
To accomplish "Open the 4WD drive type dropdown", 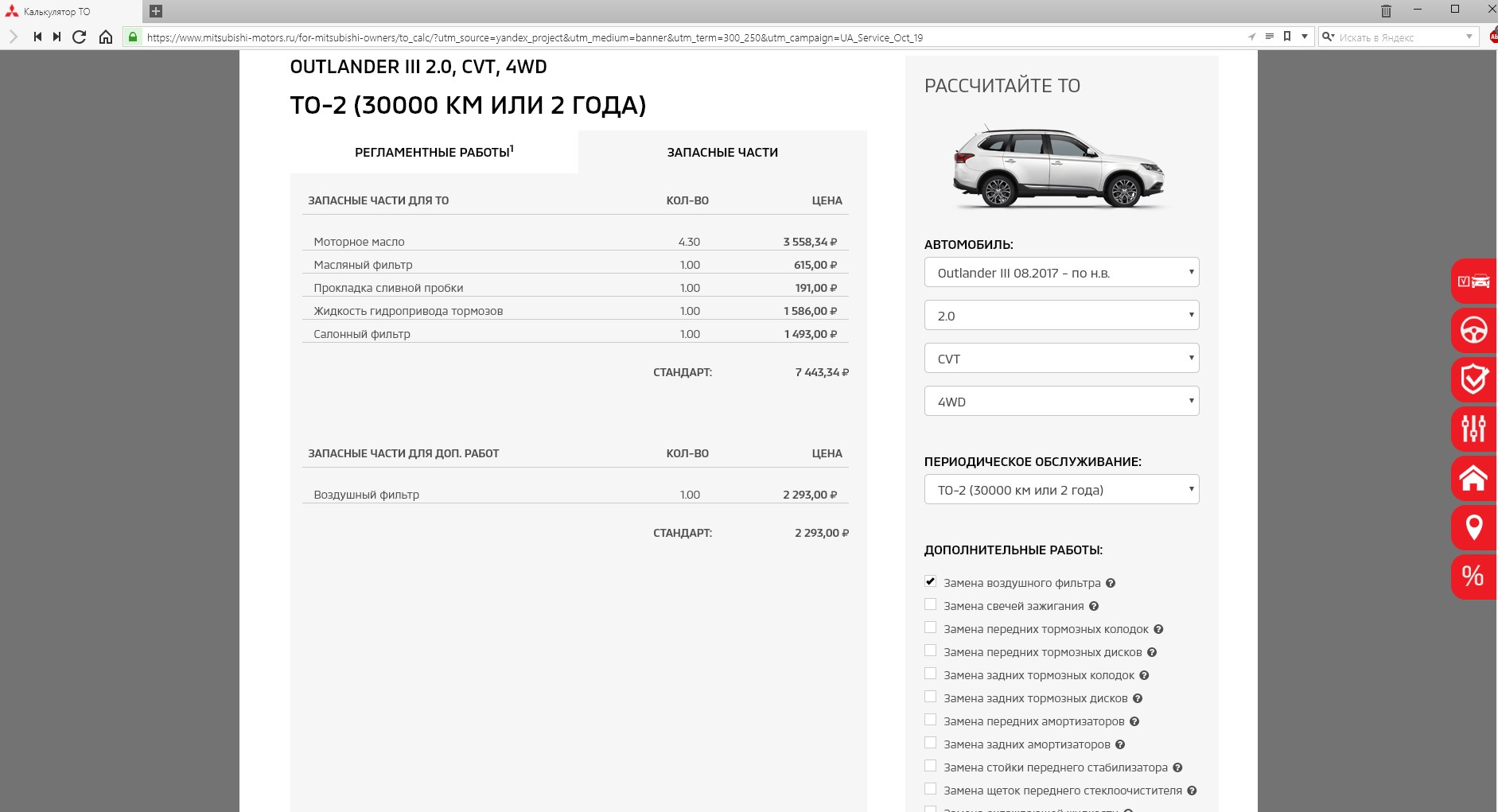I will coord(1061,401).
